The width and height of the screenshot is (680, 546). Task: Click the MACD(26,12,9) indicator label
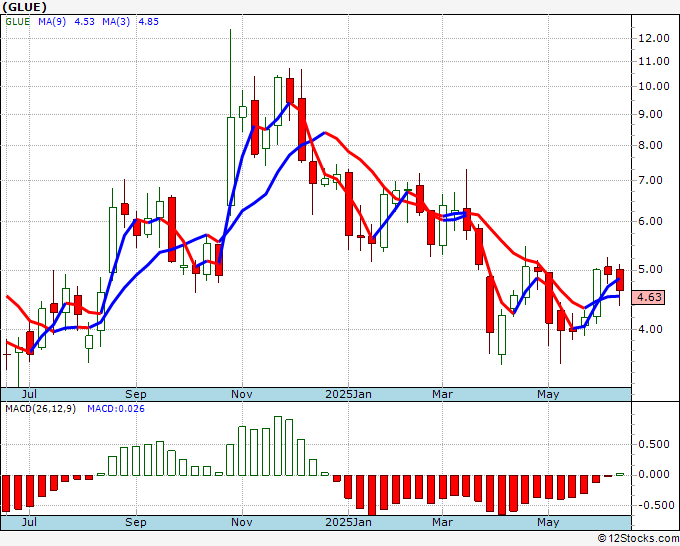[x=40, y=409]
